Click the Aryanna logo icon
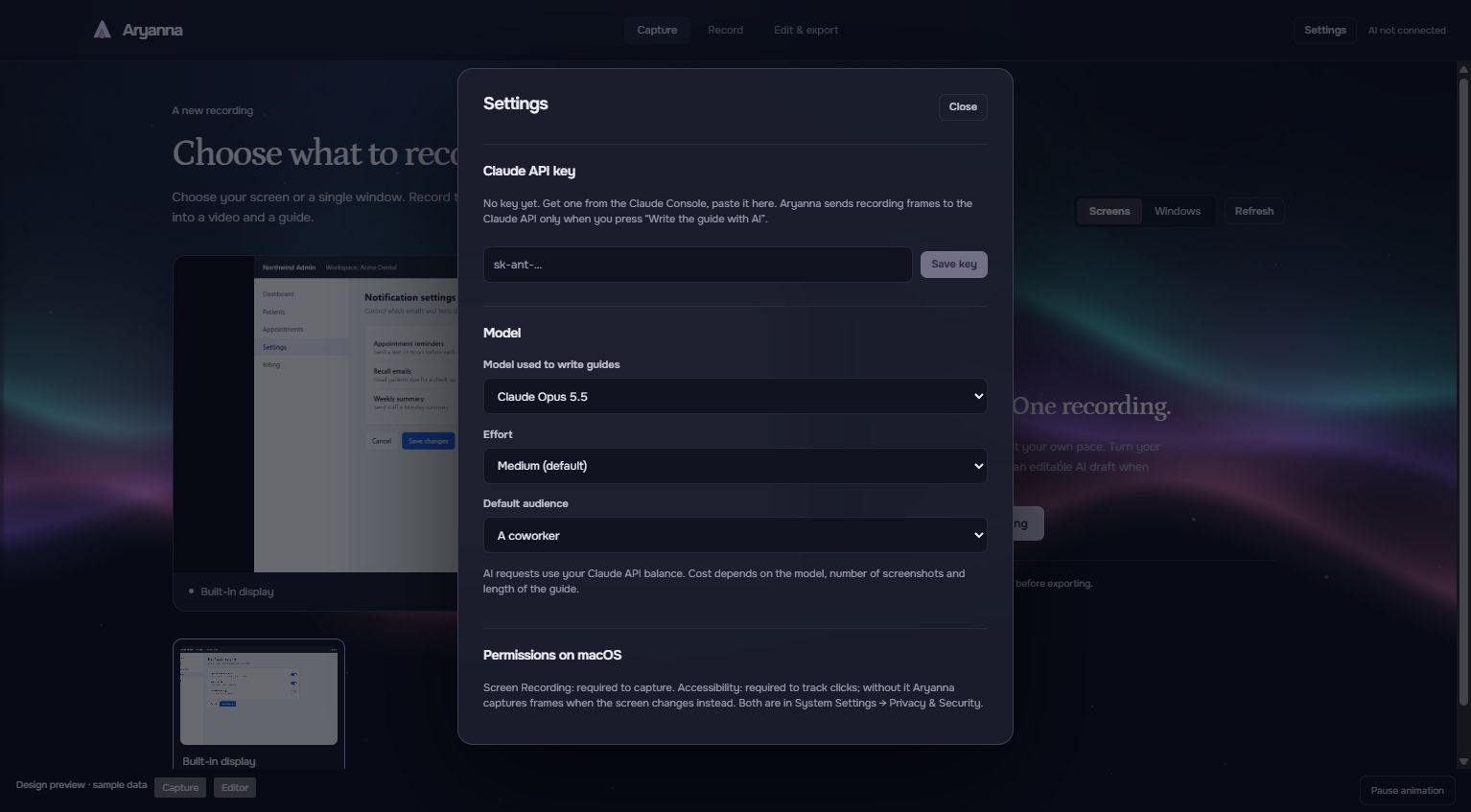Screen dimensions: 1471x812 102,30
